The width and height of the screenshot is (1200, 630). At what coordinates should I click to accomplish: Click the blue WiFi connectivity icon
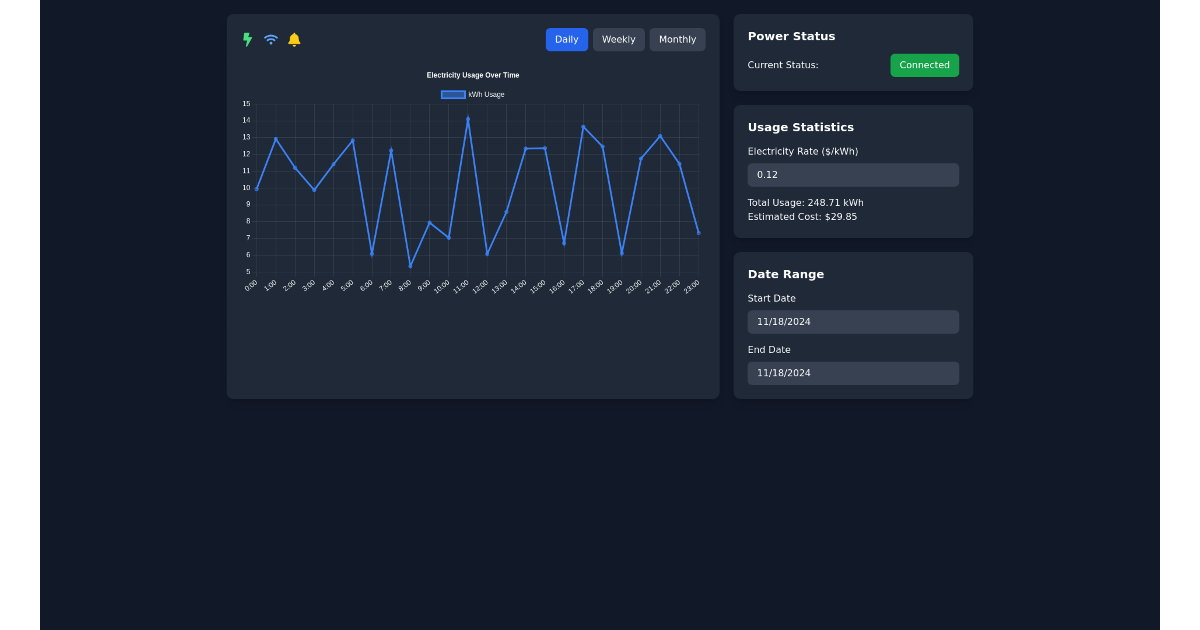coord(270,39)
